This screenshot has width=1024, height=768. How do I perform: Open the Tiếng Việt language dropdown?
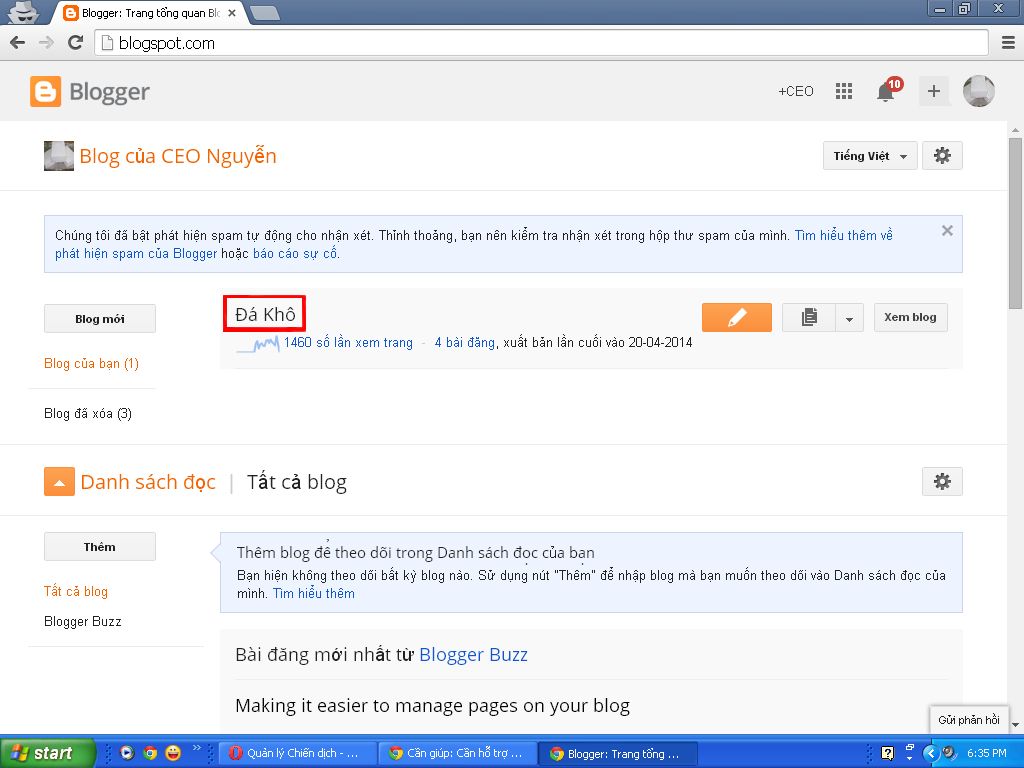(869, 156)
